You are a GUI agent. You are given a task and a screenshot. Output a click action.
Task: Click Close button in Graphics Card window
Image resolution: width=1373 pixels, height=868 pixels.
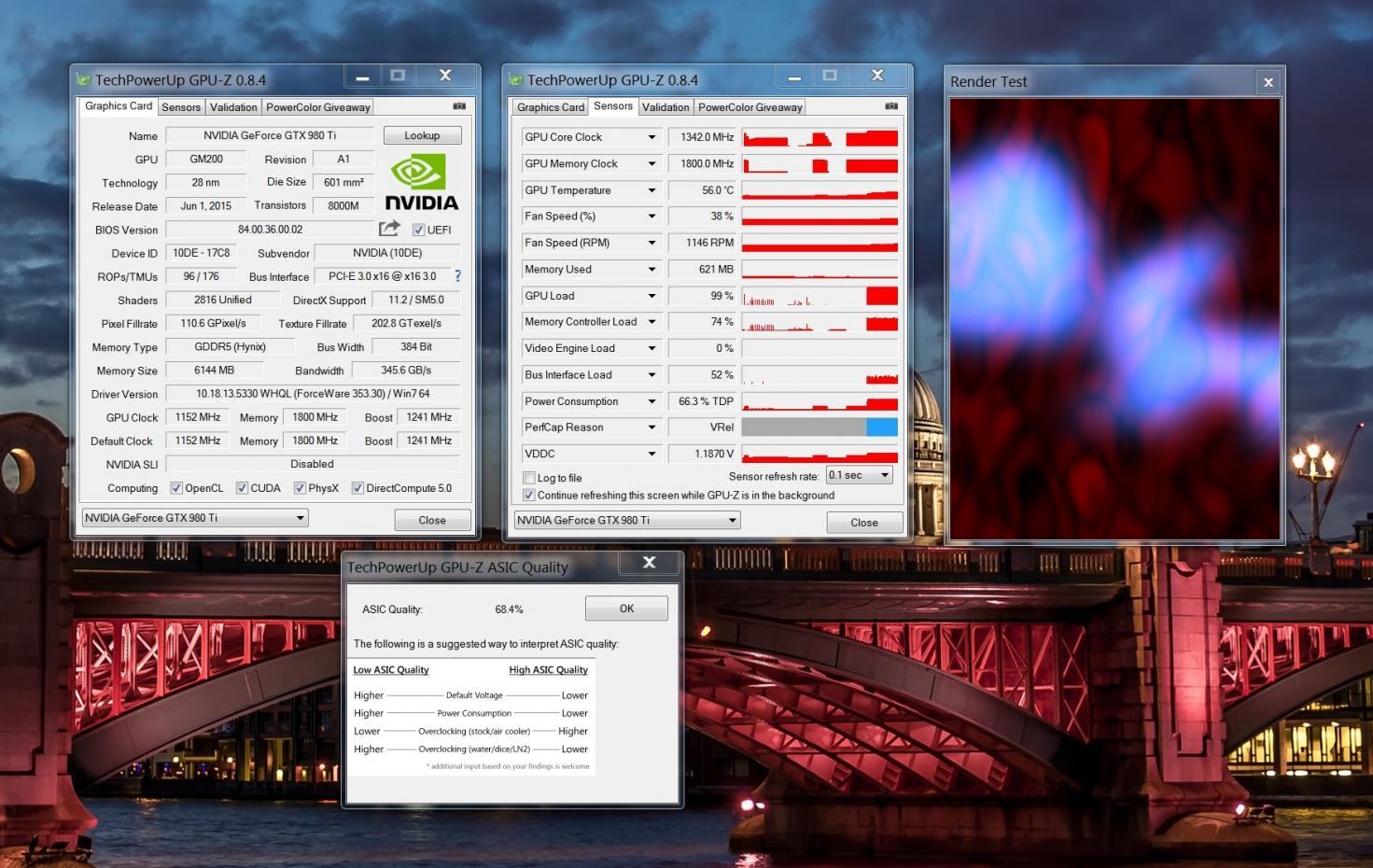(x=432, y=520)
